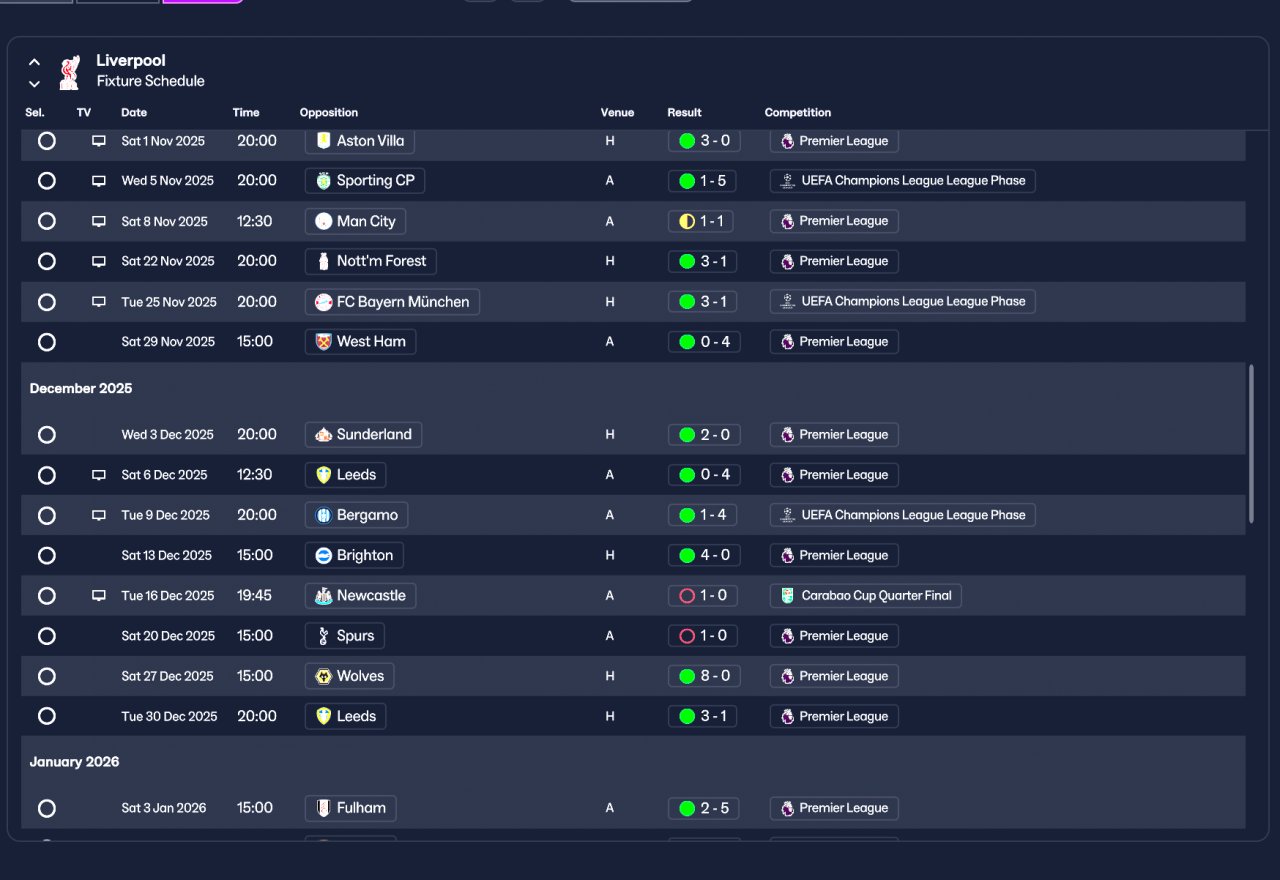Open the 3 - 0 result against Aston Villa
The image size is (1280, 880).
pyautogui.click(x=704, y=141)
